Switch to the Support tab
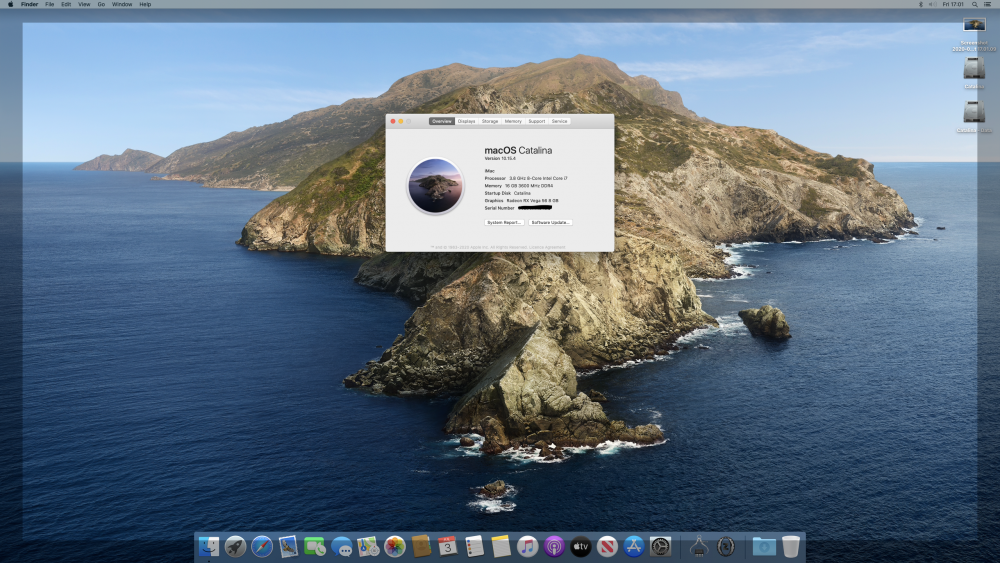 pyautogui.click(x=537, y=121)
